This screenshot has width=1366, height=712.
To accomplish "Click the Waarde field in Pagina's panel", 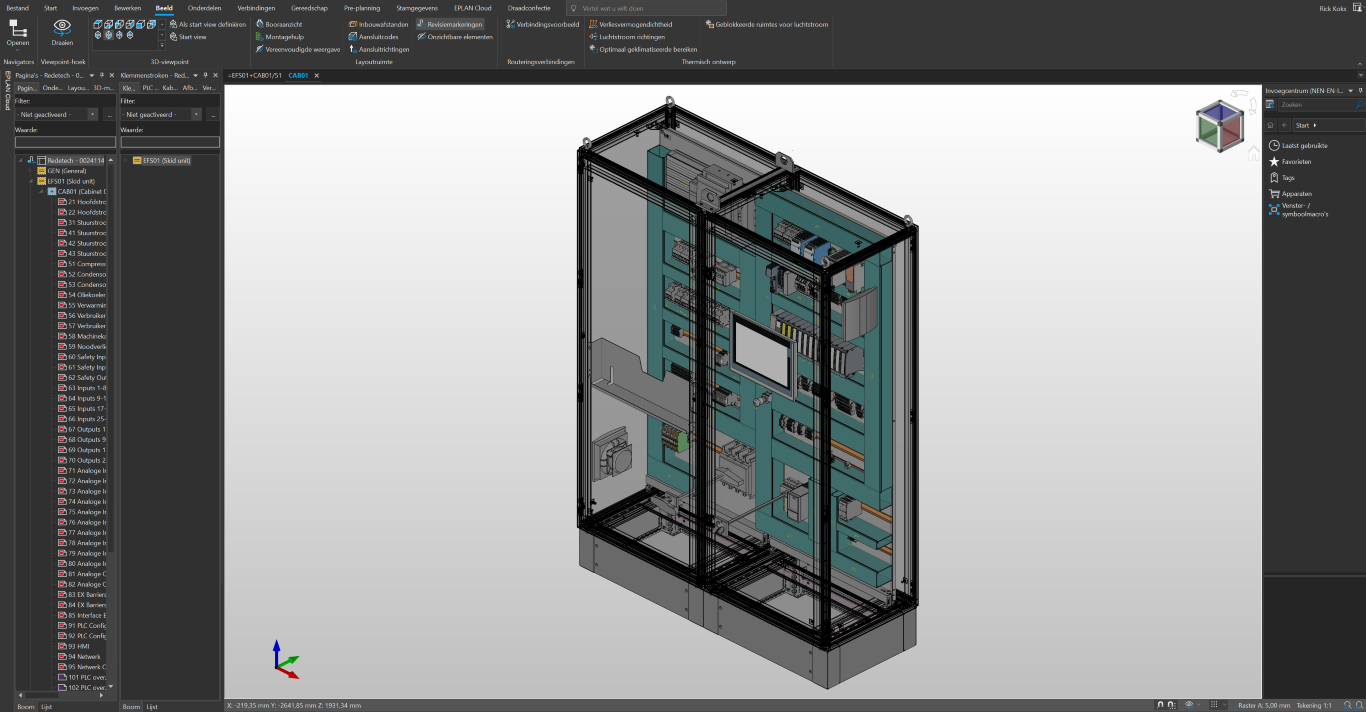I will click(65, 142).
